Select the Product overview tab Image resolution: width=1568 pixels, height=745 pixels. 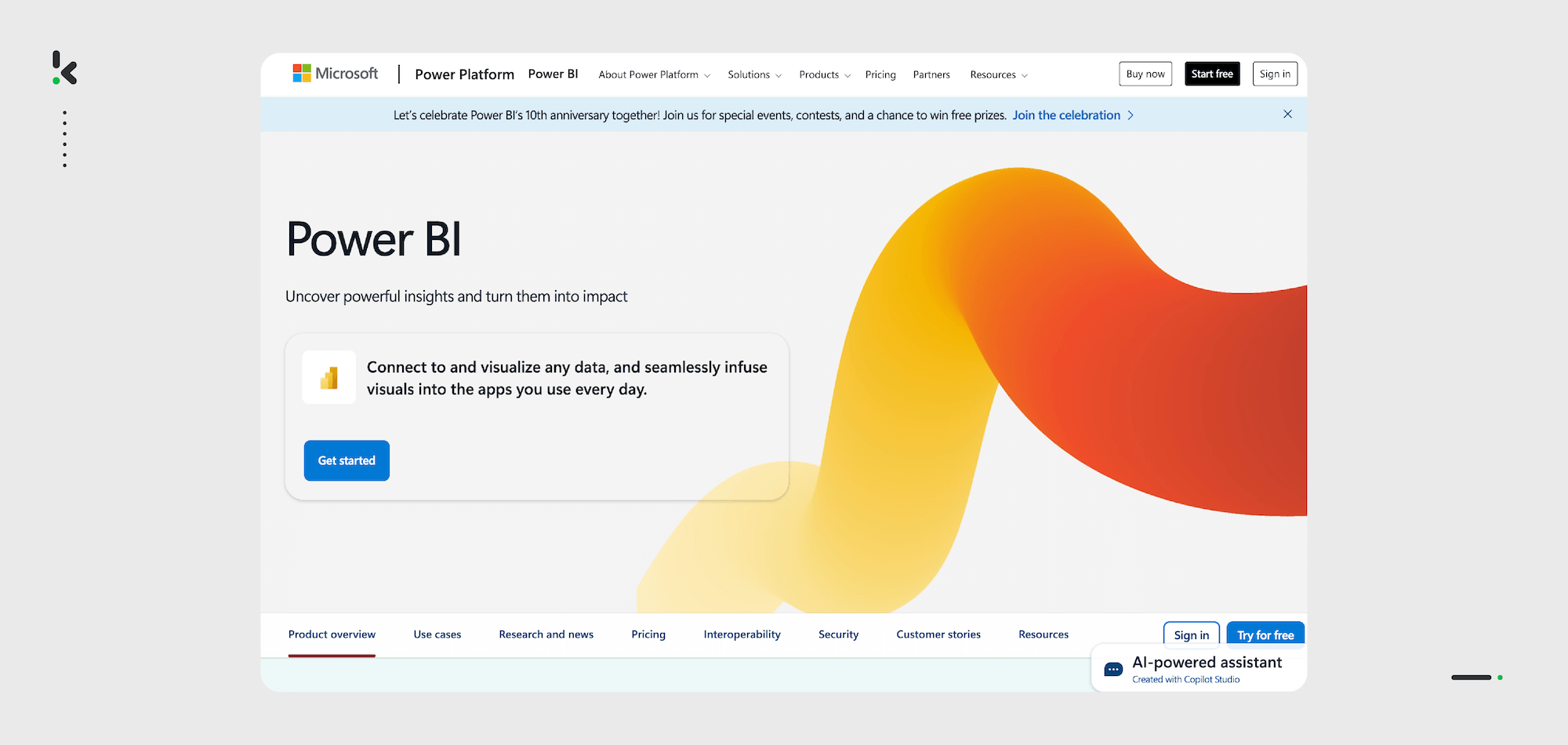pos(332,634)
